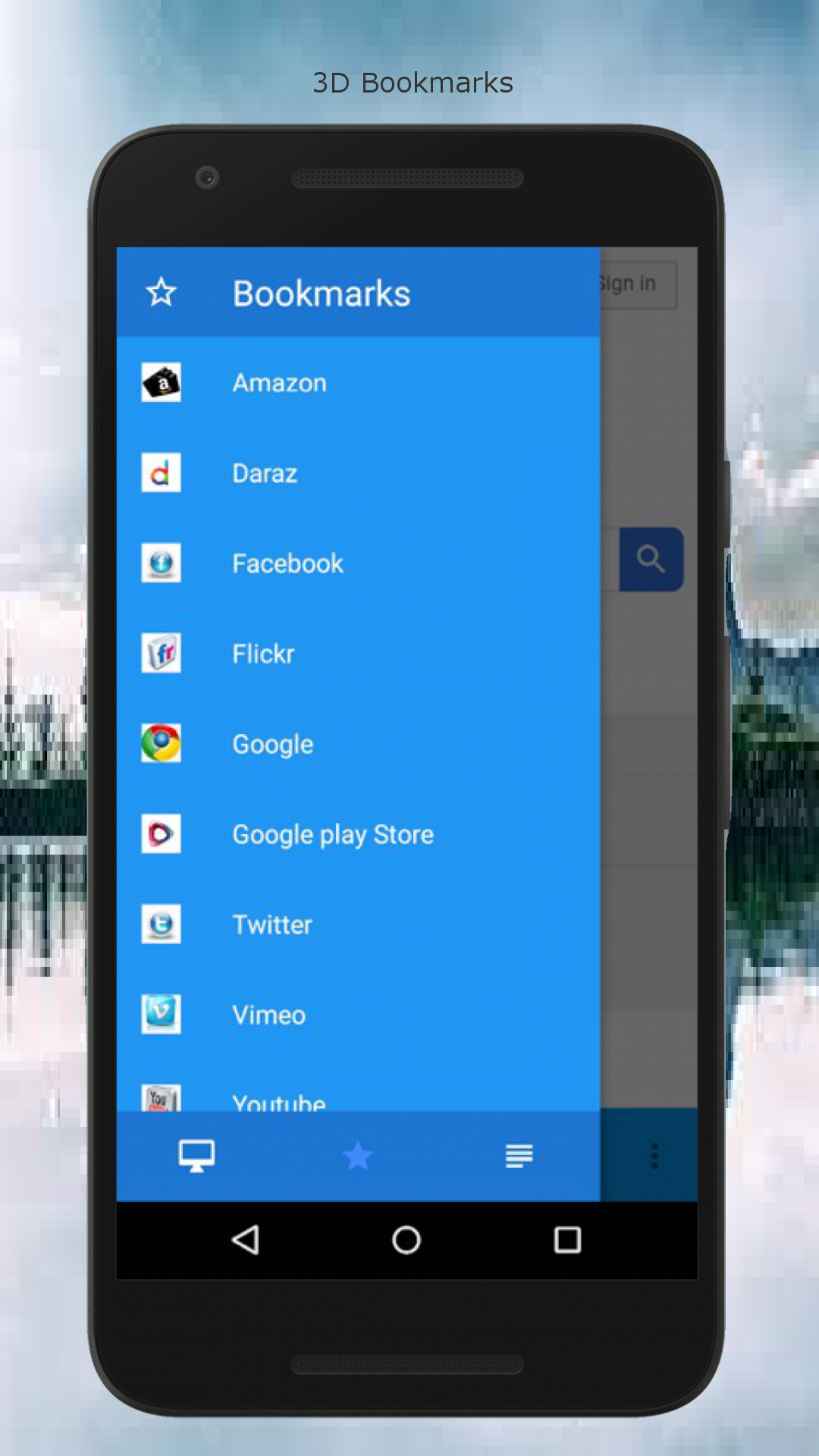Select the Amazon bookmark label
819x1456 pixels.
coord(280,383)
